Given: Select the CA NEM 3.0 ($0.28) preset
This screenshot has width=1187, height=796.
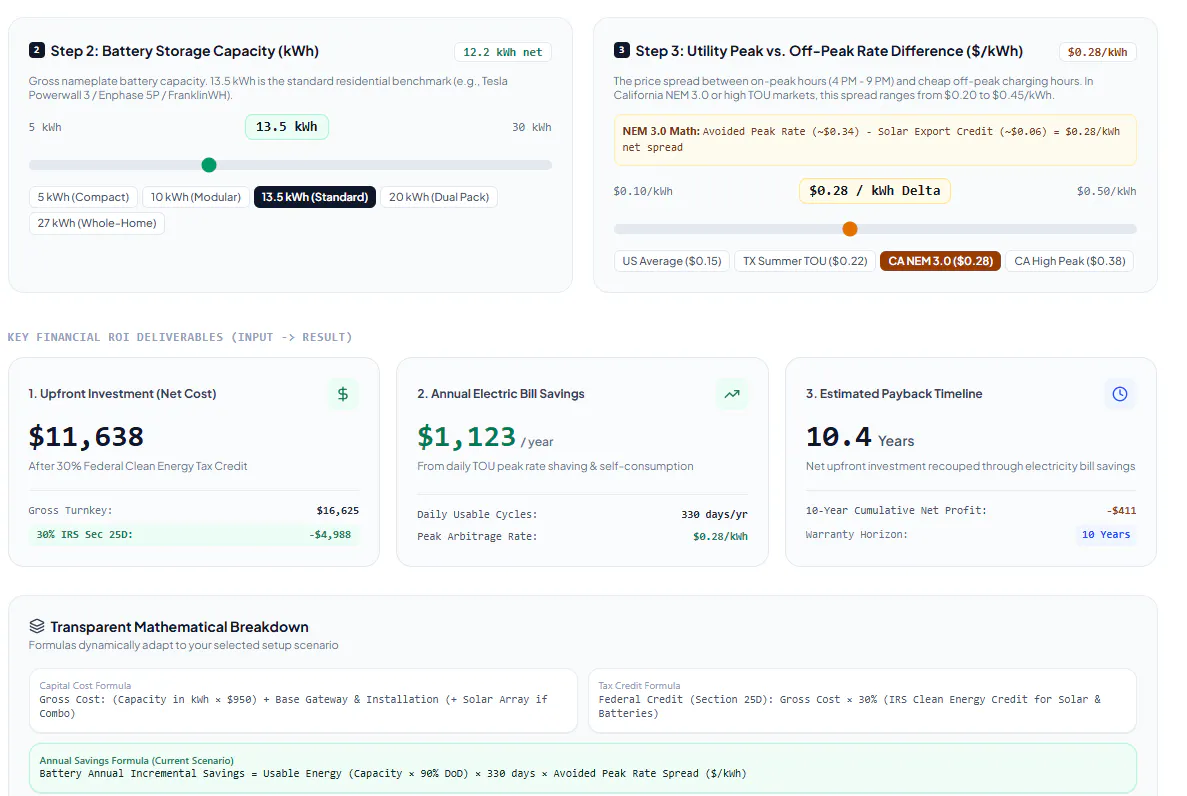Looking at the screenshot, I should point(941,261).
